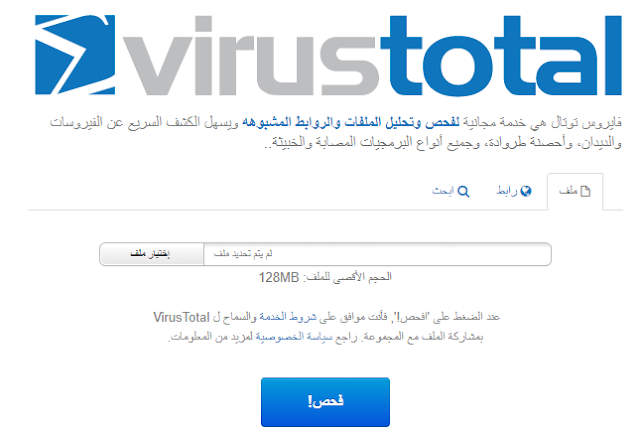Click the description line starting والديدان، وأحصنة طروادة
This screenshot has height=432, width=640.
click(443, 142)
